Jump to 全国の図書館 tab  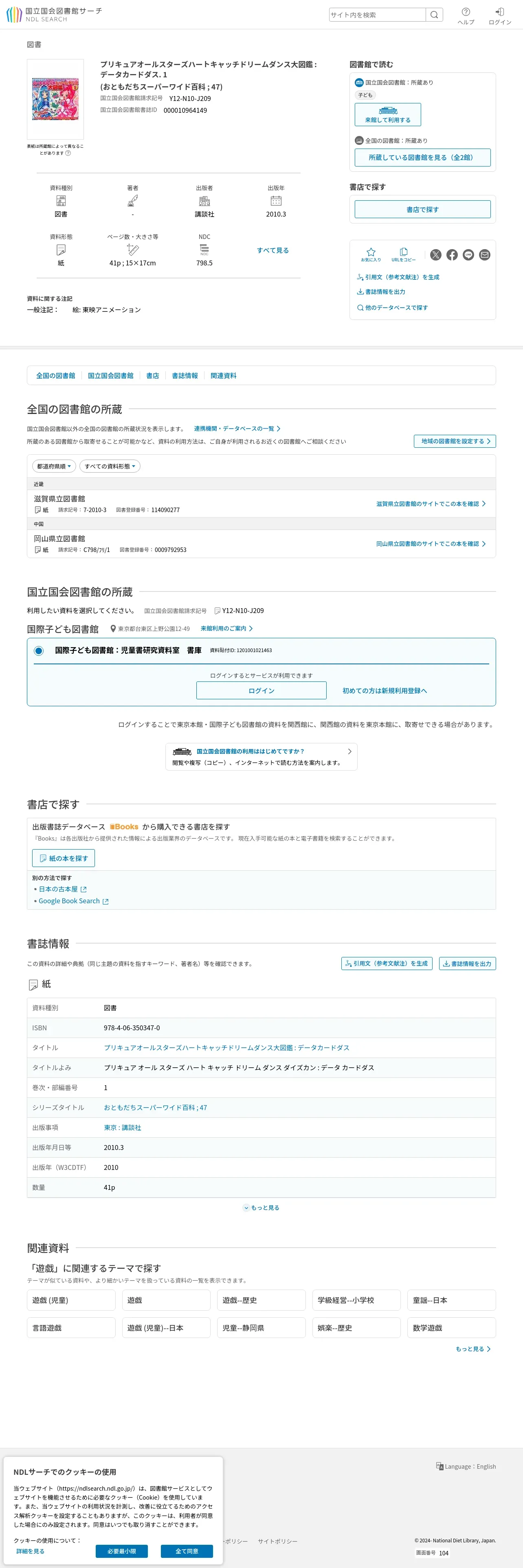point(55,376)
